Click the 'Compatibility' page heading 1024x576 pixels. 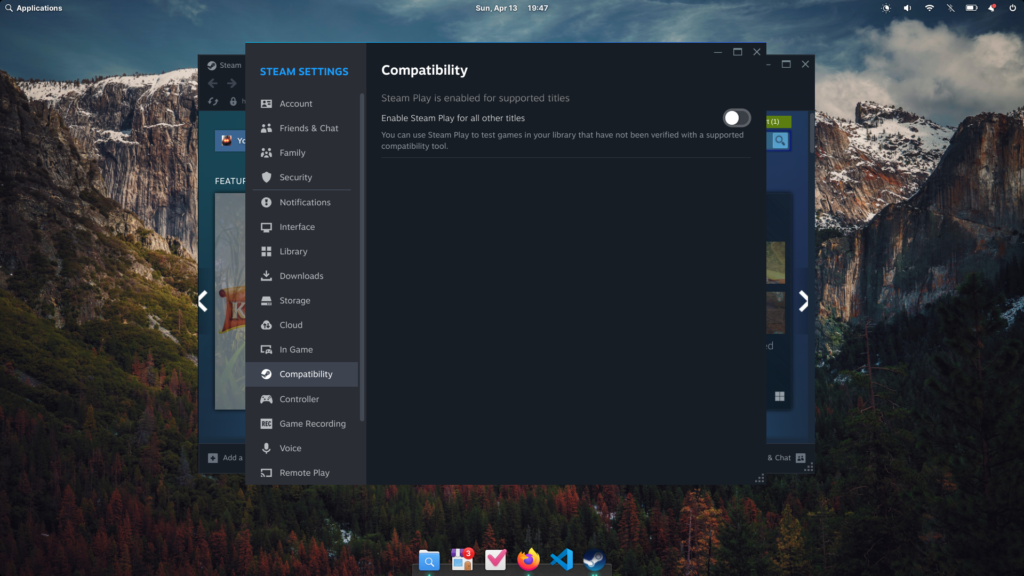pyautogui.click(x=424, y=70)
